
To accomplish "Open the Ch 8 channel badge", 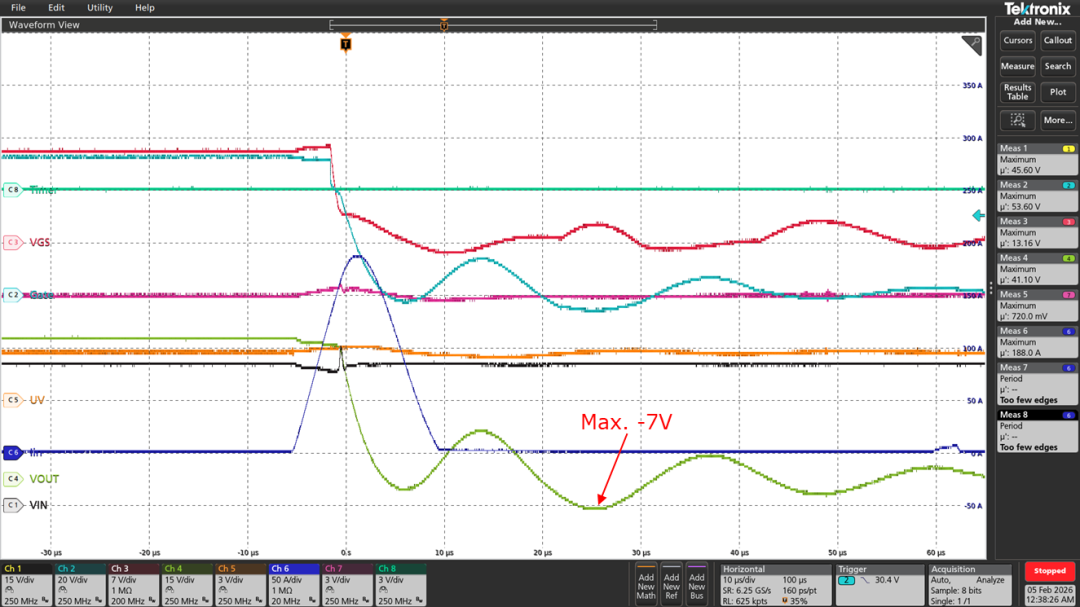I will point(401,584).
